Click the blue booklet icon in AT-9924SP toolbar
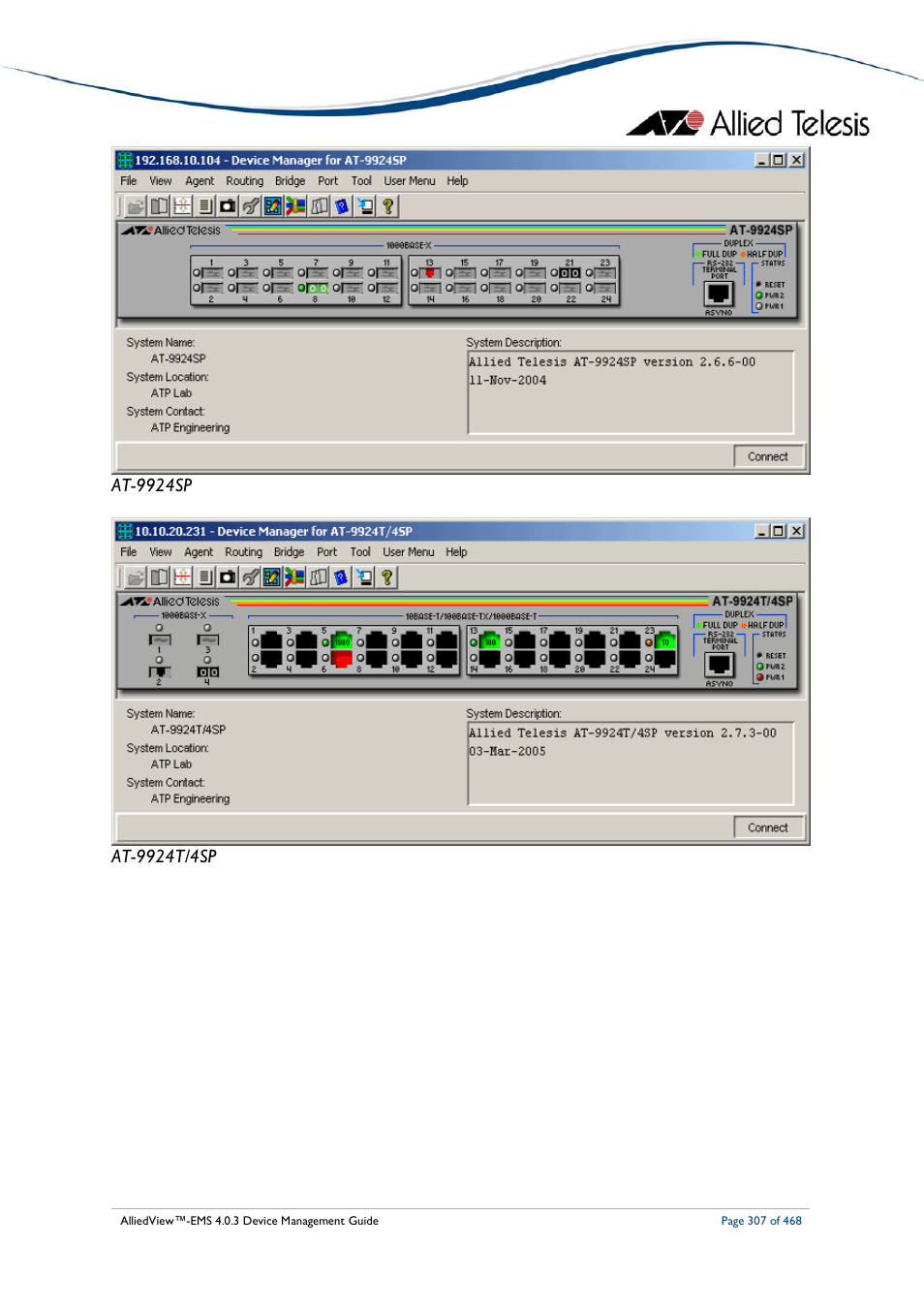924x1309 pixels. tap(342, 206)
